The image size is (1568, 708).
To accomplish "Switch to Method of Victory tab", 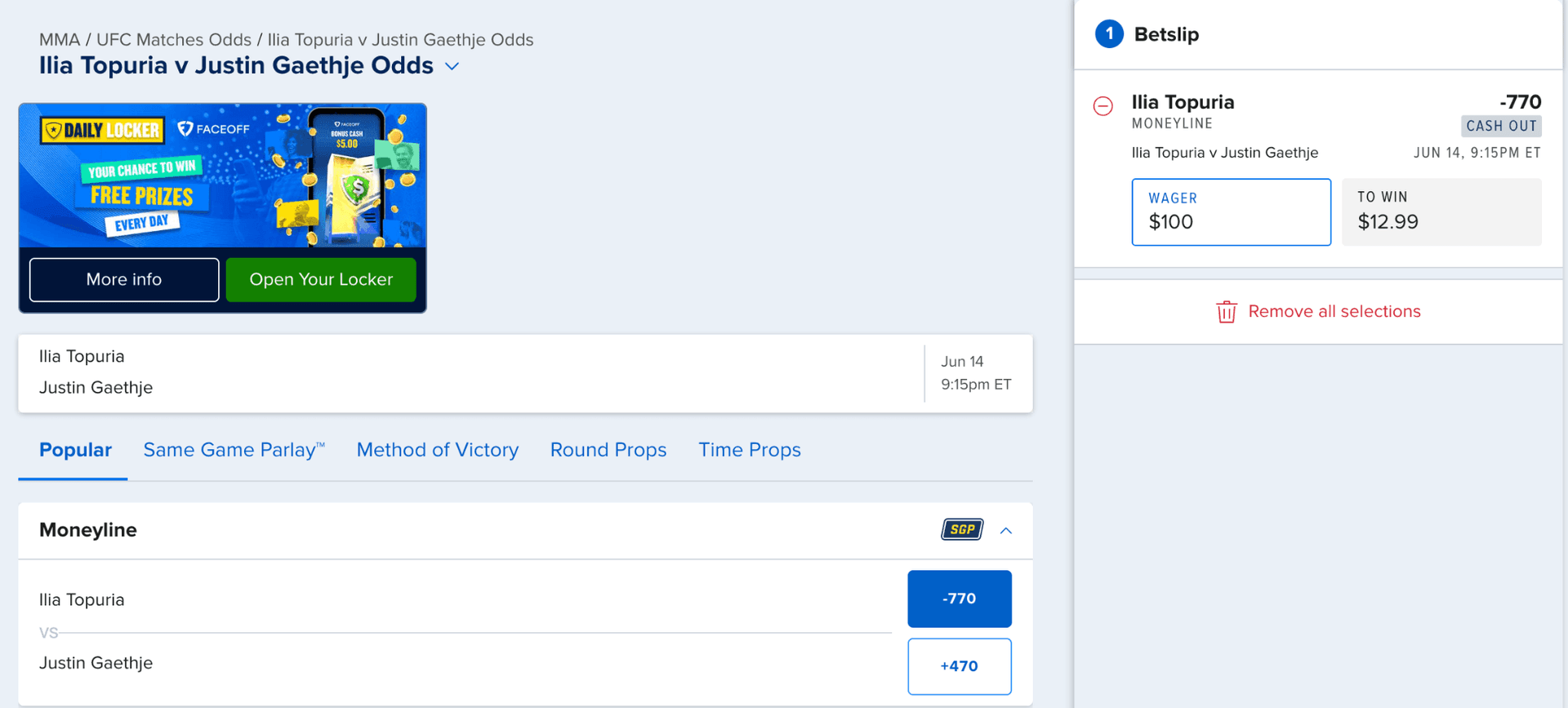I will (437, 450).
